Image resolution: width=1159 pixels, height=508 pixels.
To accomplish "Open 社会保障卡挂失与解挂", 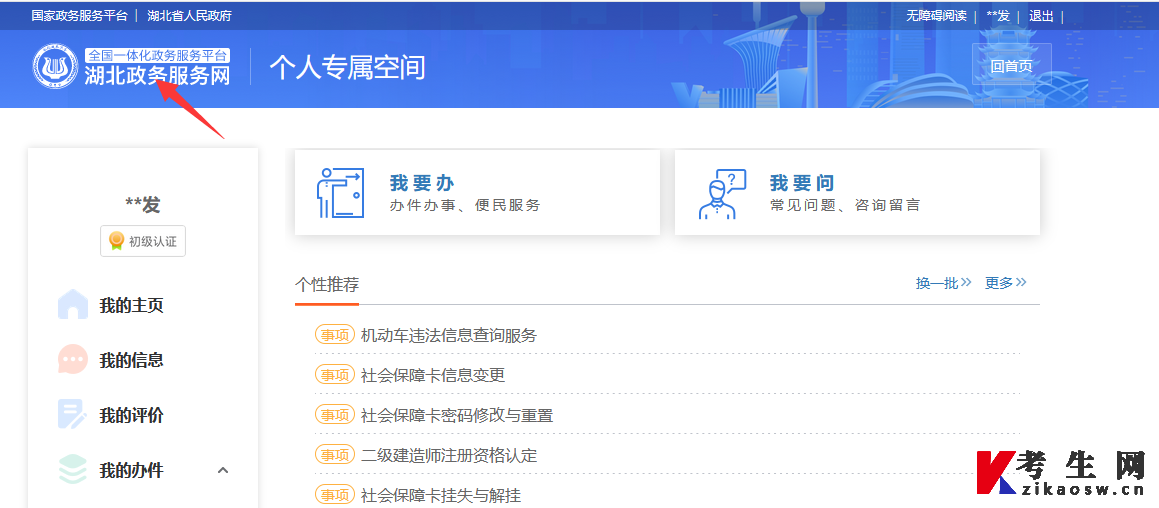I will (x=441, y=495).
